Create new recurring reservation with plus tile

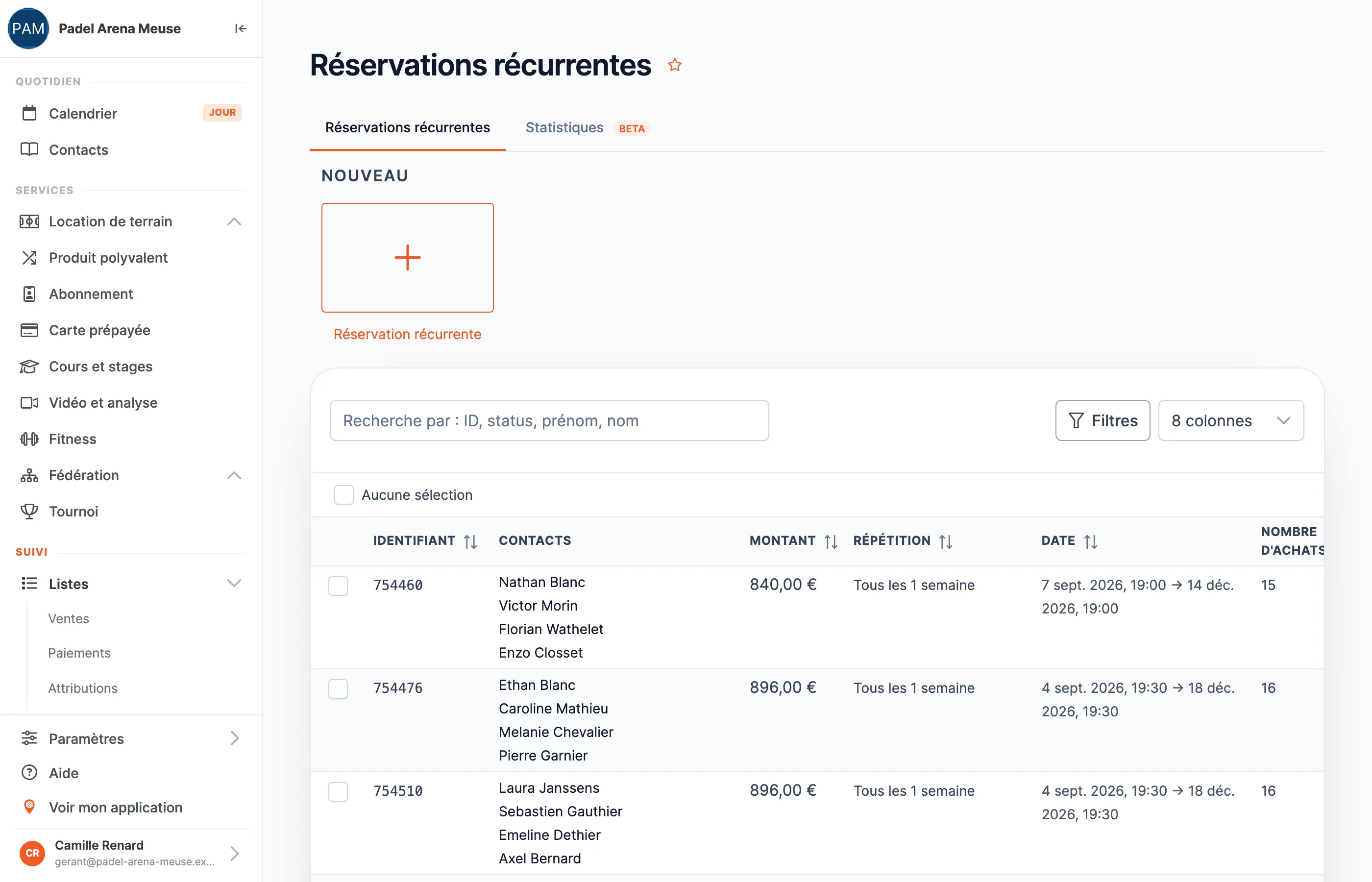click(x=408, y=258)
